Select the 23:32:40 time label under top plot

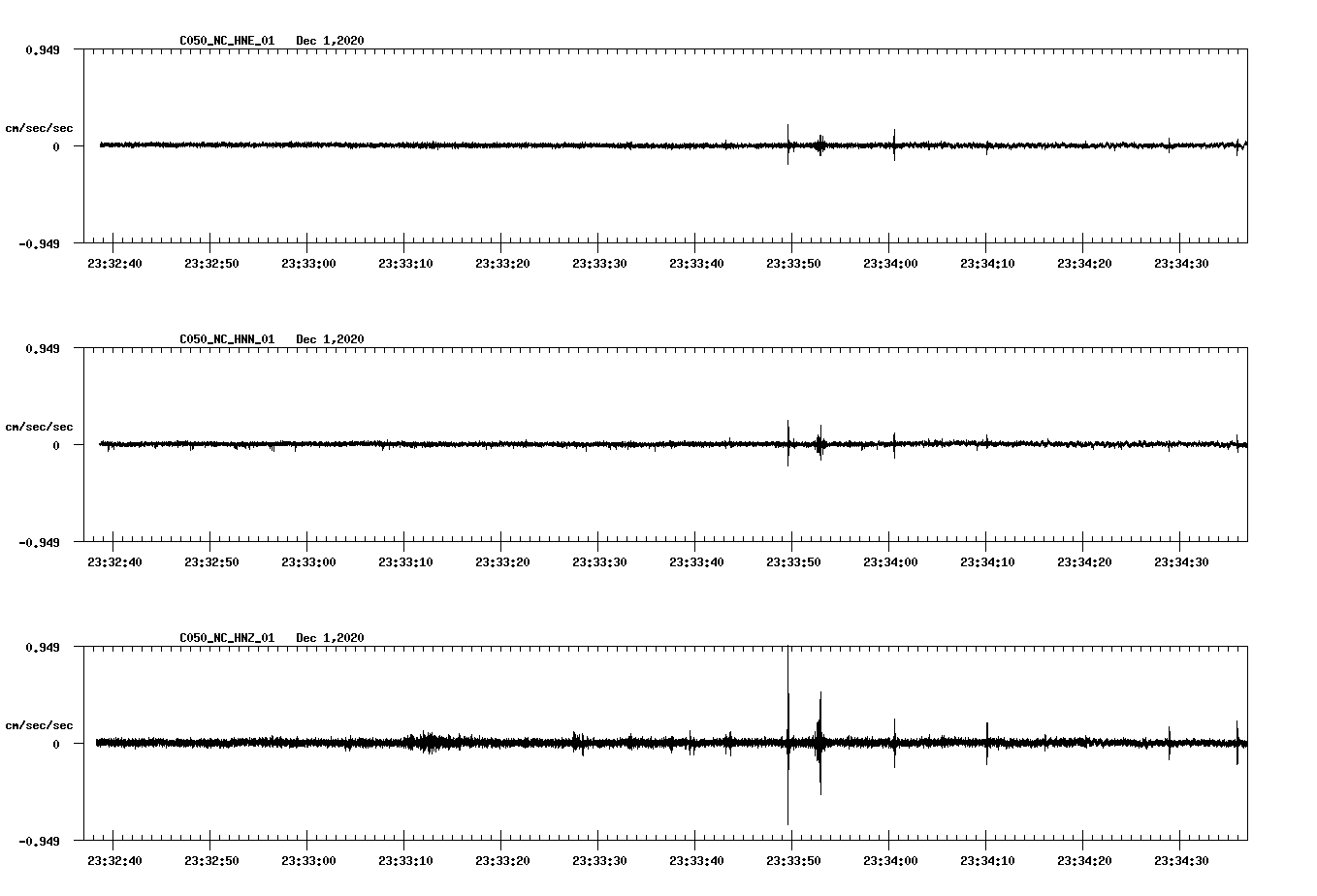[x=112, y=262]
